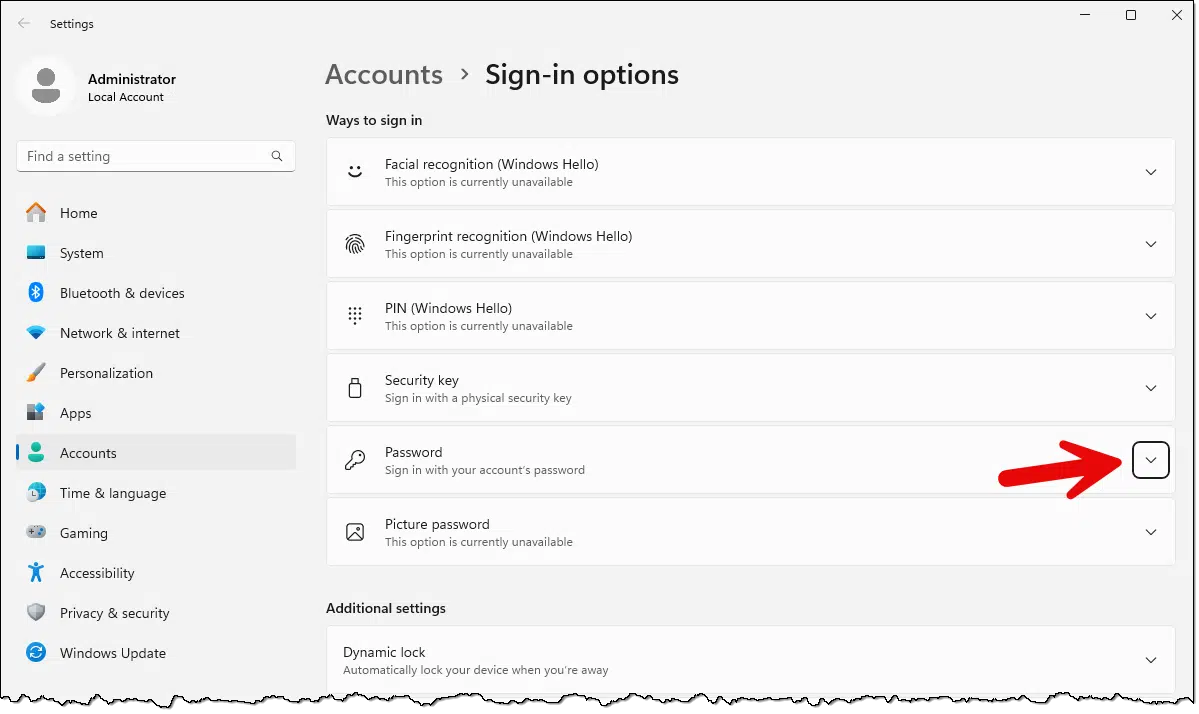This screenshot has height=714, width=1199.
Task: Click the 'Ways to sign in' heading
Action: click(374, 120)
